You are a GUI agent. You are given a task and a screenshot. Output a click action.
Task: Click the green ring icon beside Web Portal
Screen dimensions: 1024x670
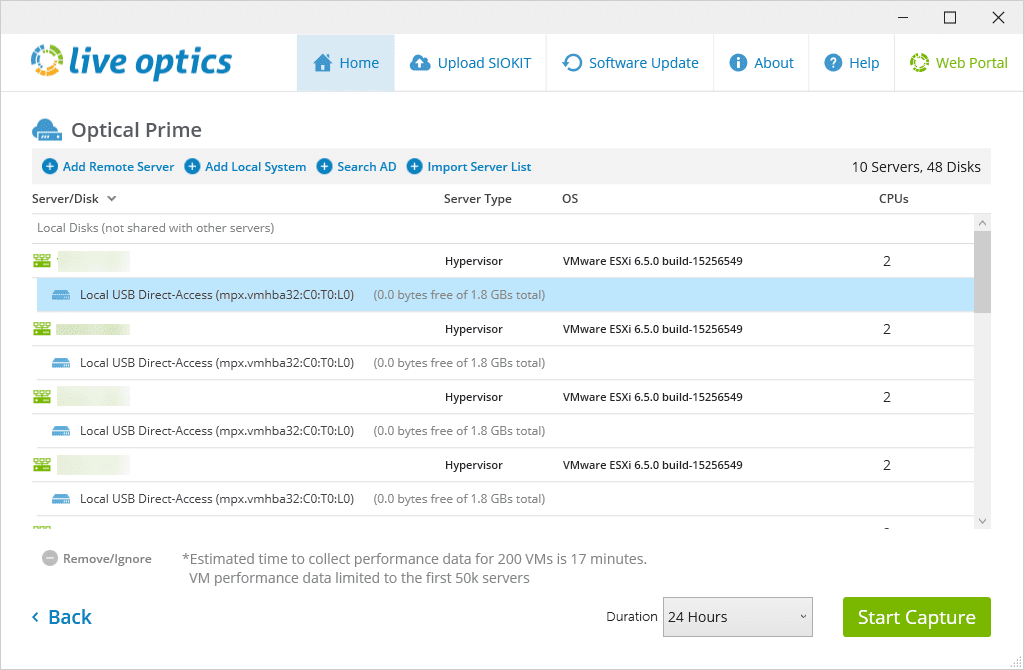[920, 63]
